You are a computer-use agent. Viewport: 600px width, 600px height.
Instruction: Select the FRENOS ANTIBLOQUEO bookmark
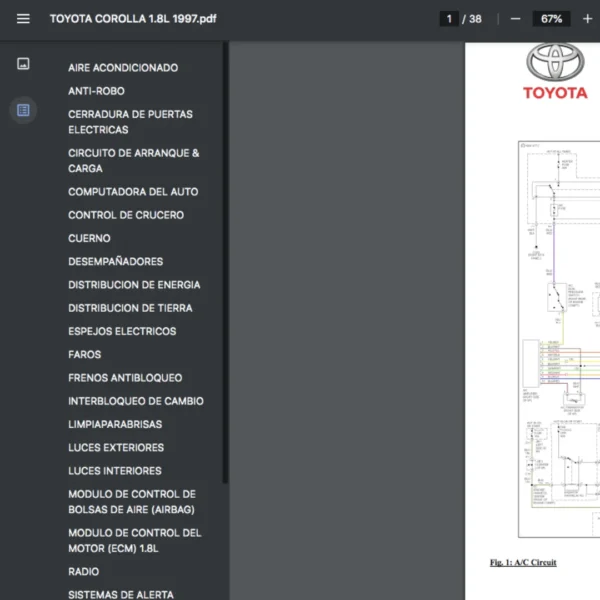point(125,378)
